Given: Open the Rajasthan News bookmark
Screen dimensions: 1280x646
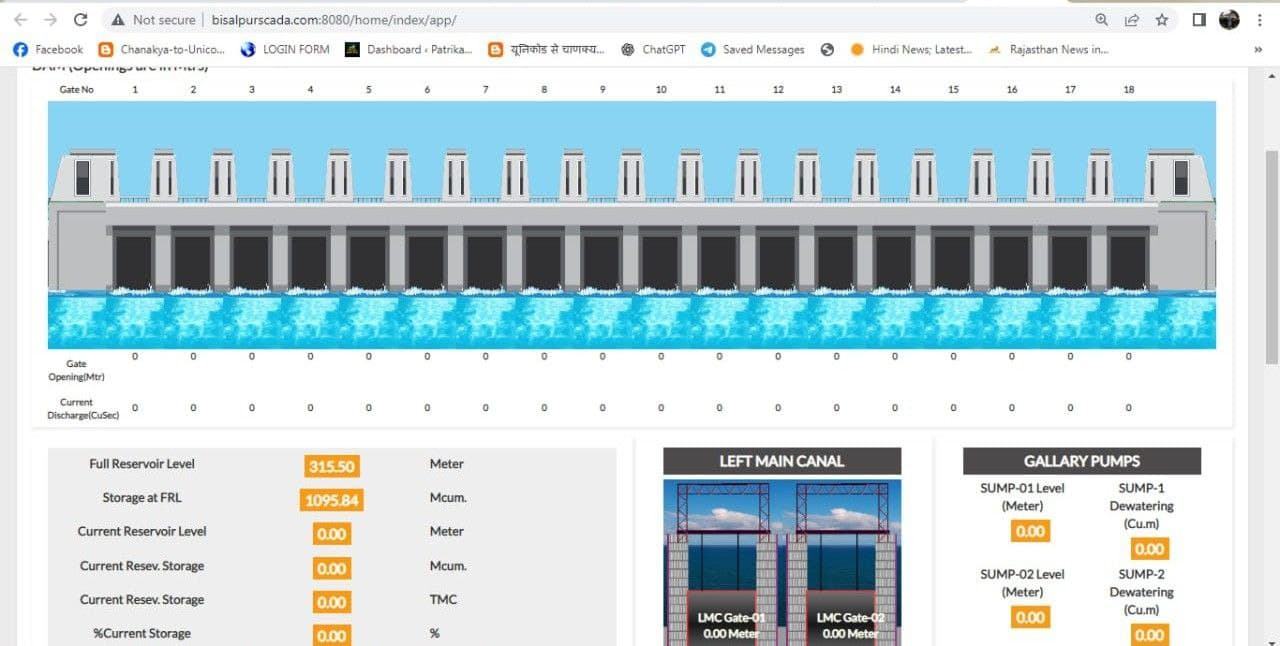Looking at the screenshot, I should (x=1048, y=49).
